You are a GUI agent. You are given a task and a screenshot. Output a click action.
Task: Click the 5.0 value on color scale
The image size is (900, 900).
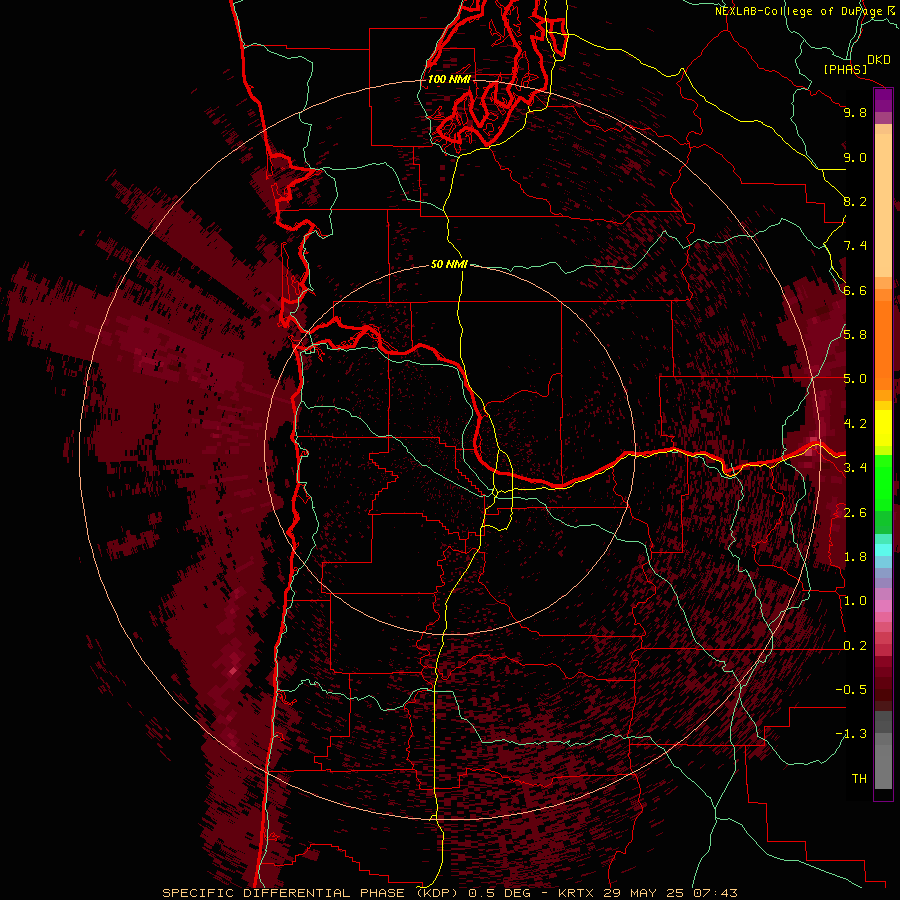click(x=855, y=379)
